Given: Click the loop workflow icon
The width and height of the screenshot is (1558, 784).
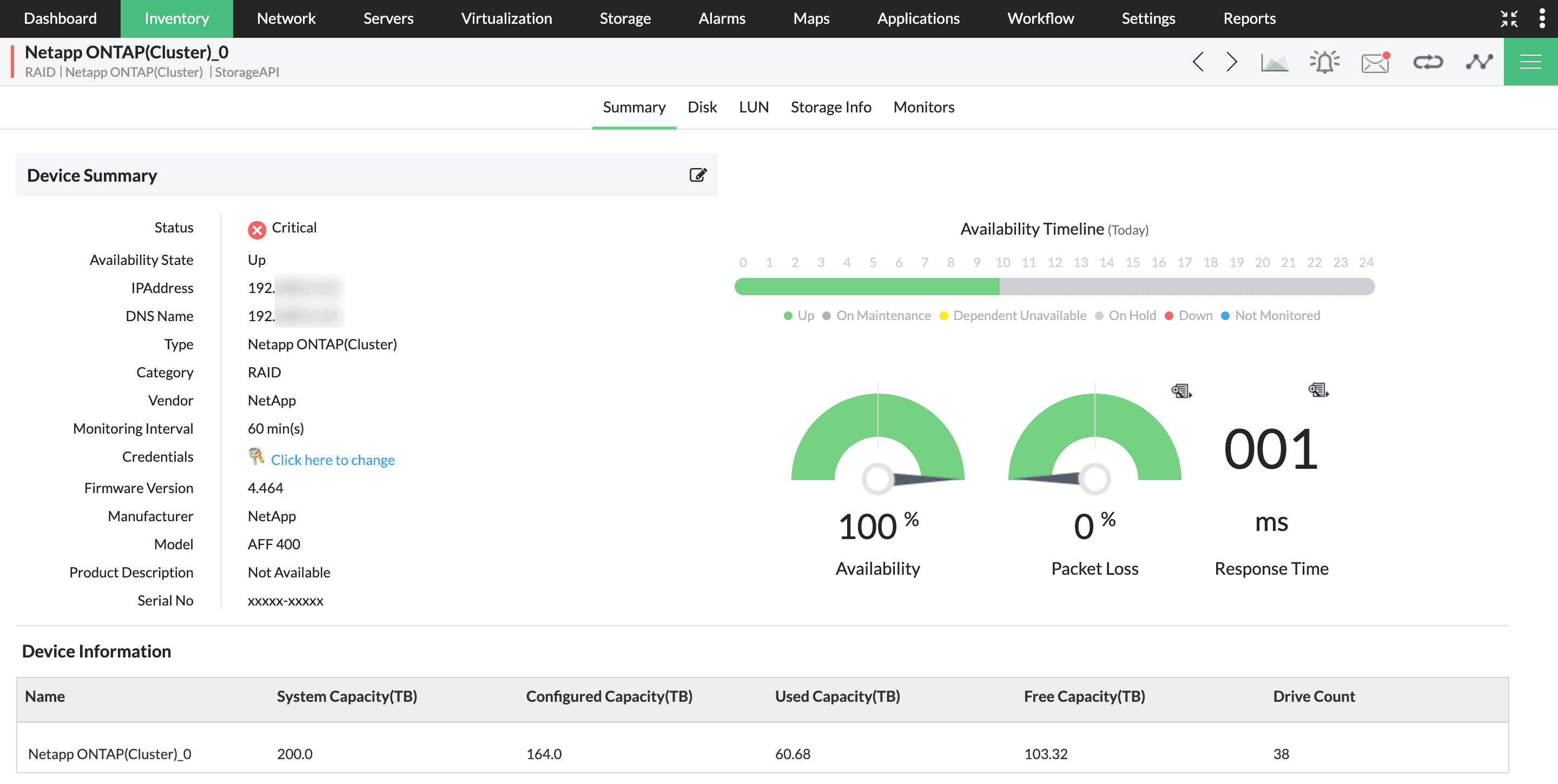Looking at the screenshot, I should tap(1428, 62).
